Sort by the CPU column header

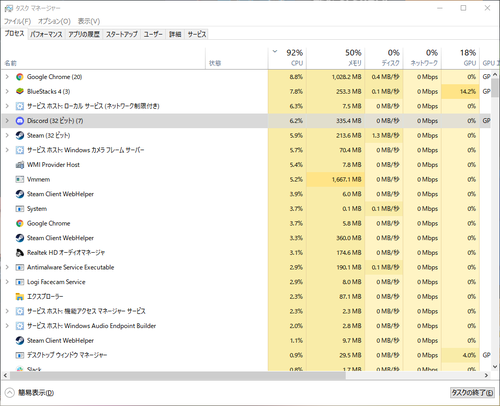point(287,58)
